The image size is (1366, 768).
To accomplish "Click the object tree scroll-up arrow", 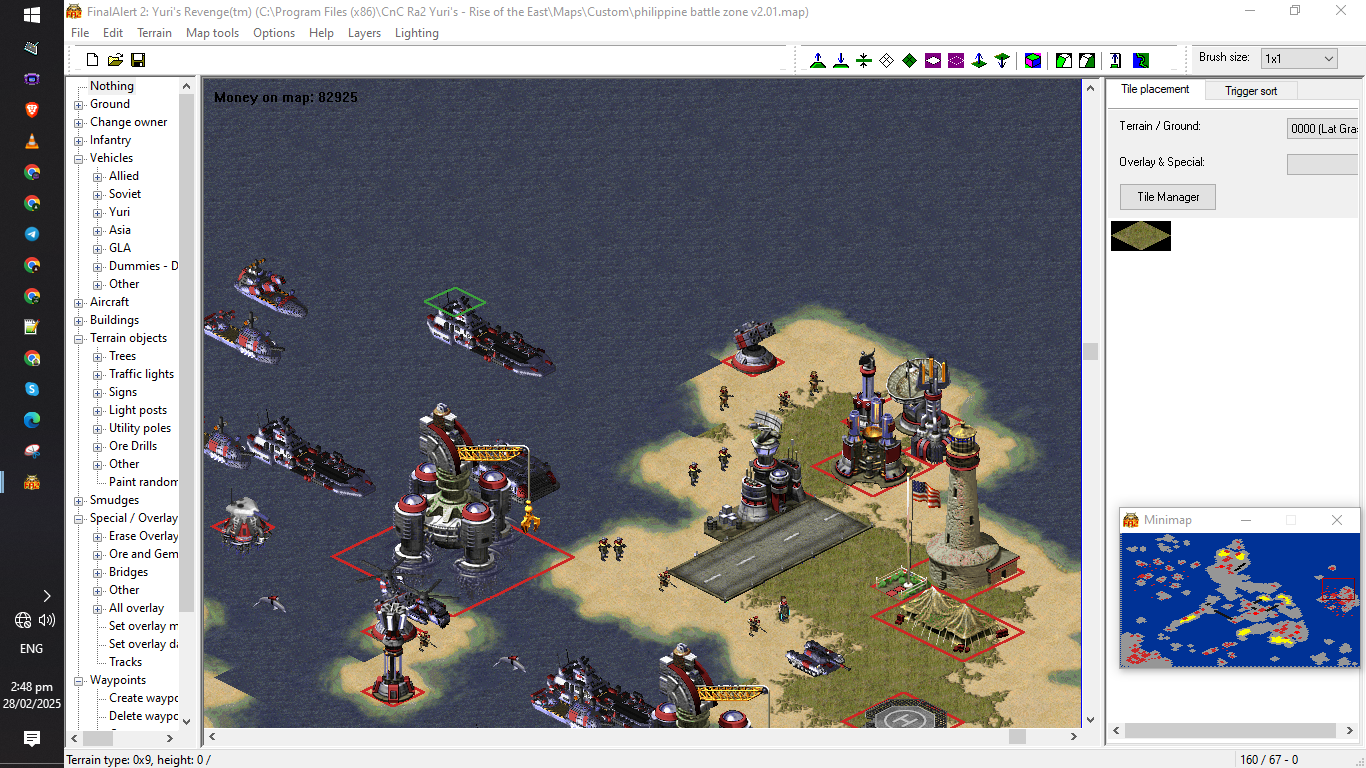I will (x=187, y=86).
